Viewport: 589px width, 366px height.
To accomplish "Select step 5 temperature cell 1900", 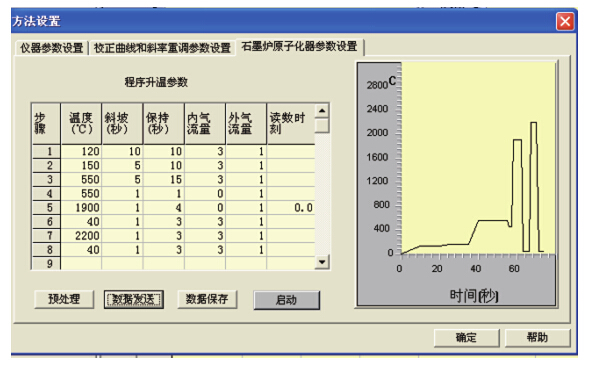I will click(x=82, y=208).
